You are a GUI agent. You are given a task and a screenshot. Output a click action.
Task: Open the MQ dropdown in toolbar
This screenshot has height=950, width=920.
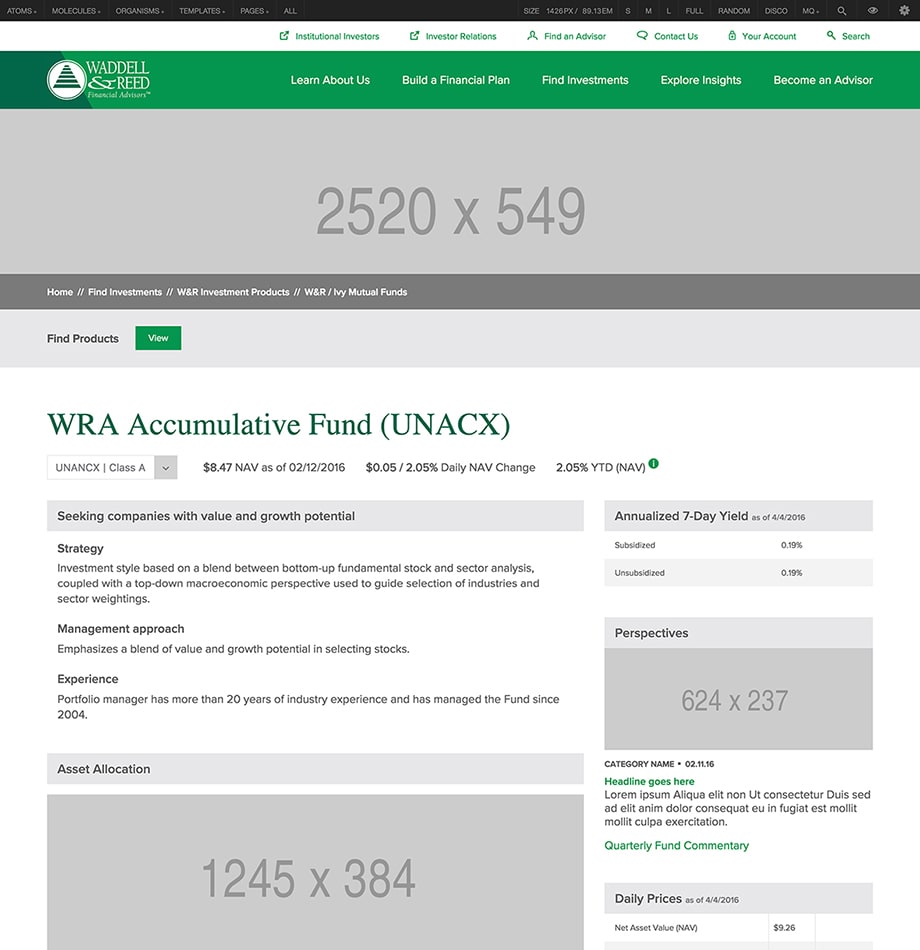(811, 11)
